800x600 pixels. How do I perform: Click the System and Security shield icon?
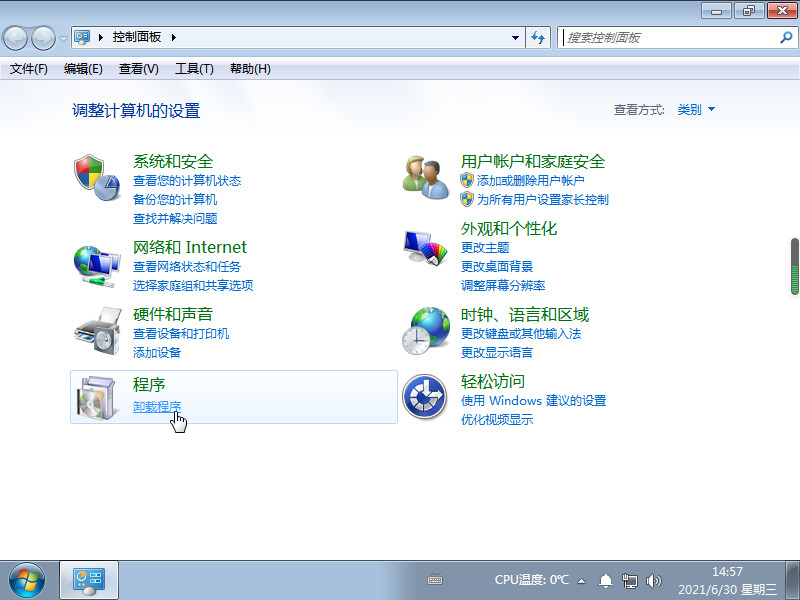[x=97, y=178]
